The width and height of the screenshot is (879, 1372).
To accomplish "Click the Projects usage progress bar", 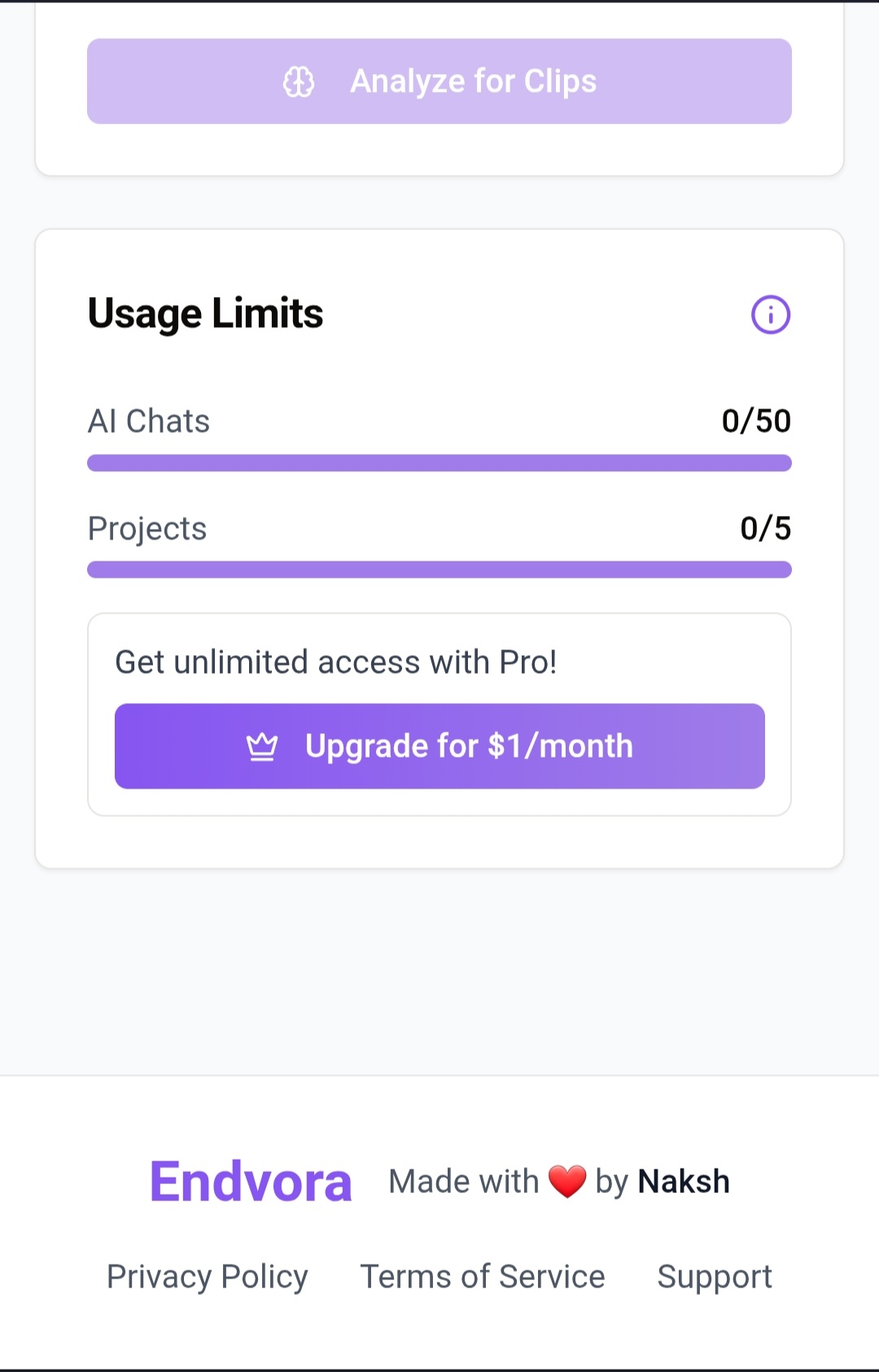I will (x=439, y=570).
